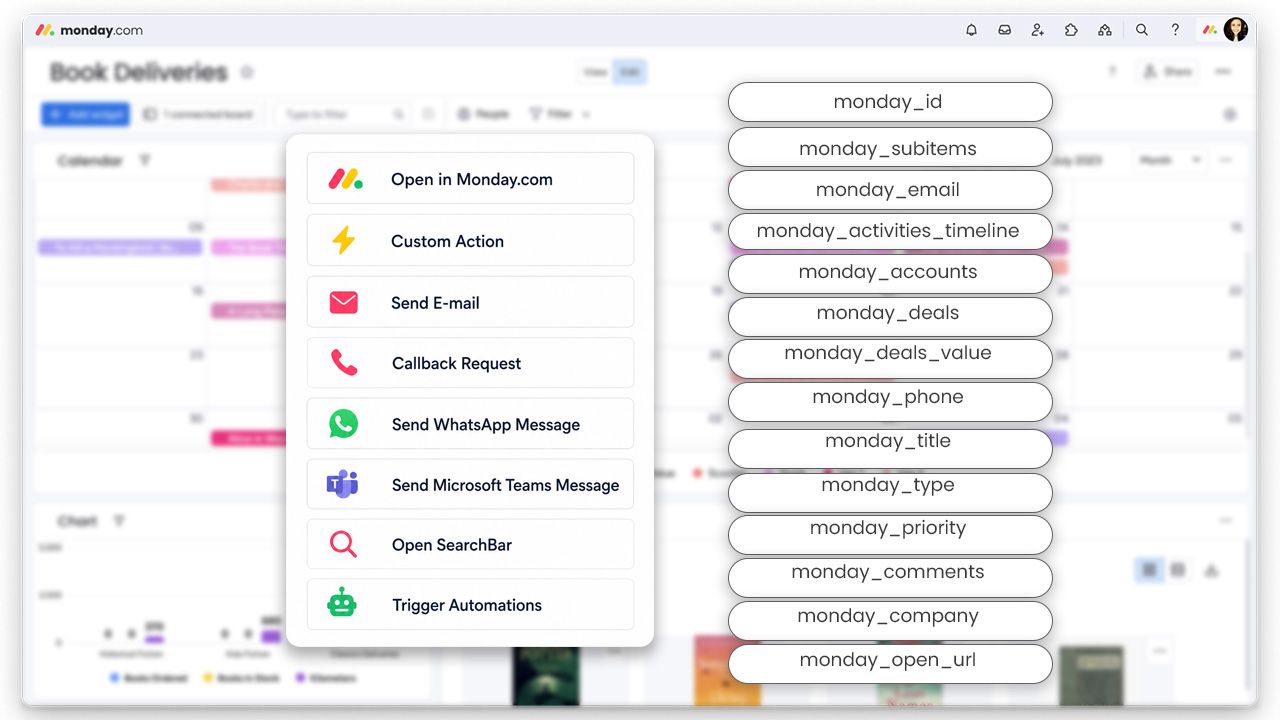Select the monday_company field pill
The width and height of the screenshot is (1280, 720).
pos(890,620)
